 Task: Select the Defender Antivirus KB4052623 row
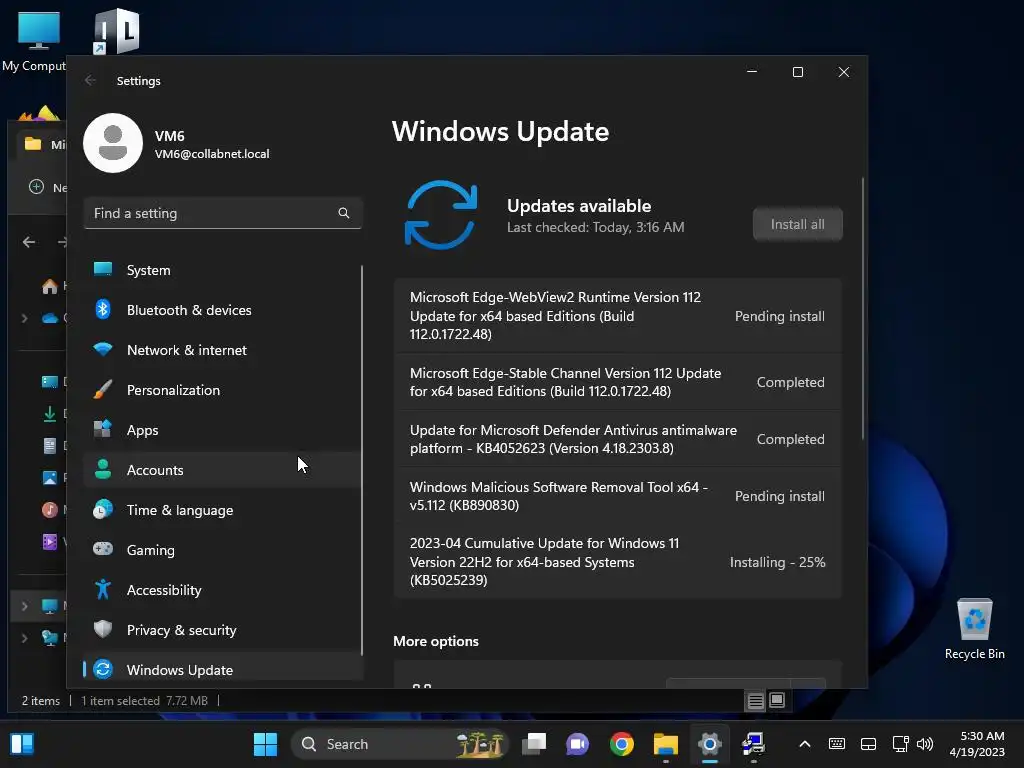click(x=617, y=439)
